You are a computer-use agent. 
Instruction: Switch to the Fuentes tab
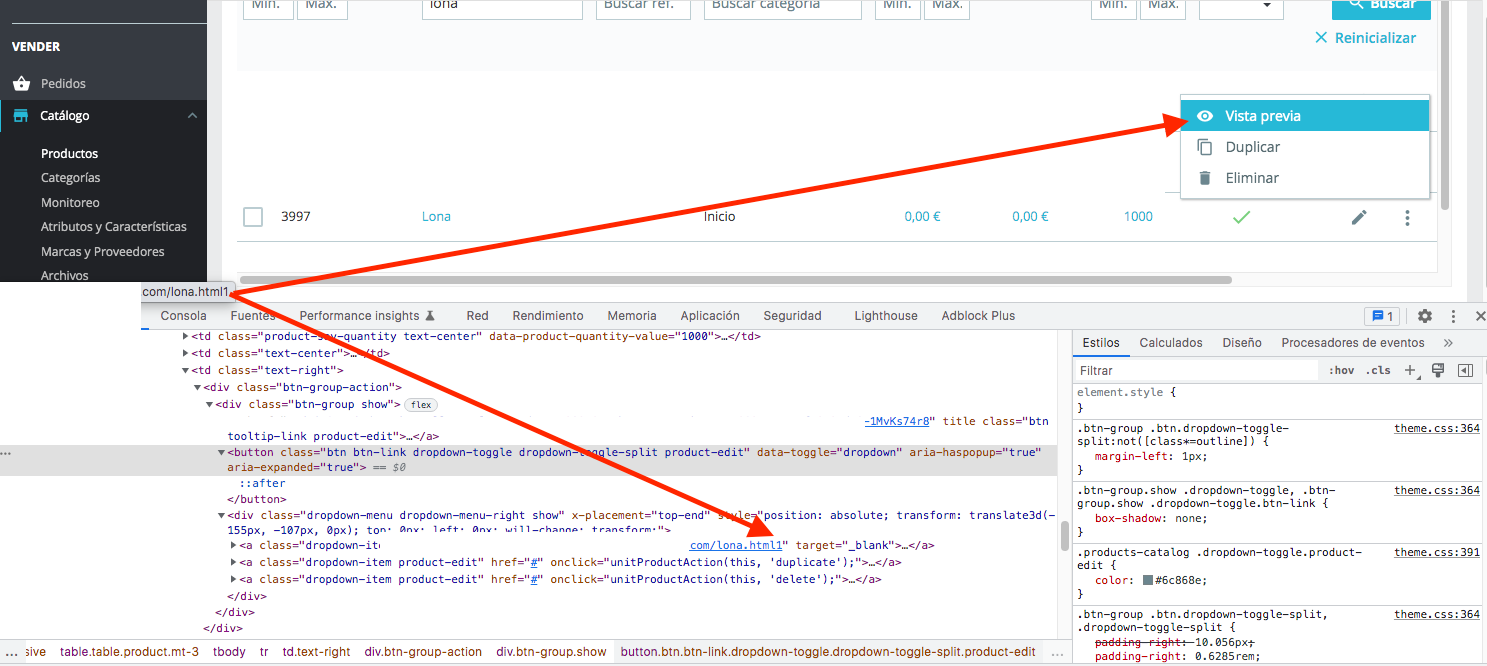(x=253, y=316)
